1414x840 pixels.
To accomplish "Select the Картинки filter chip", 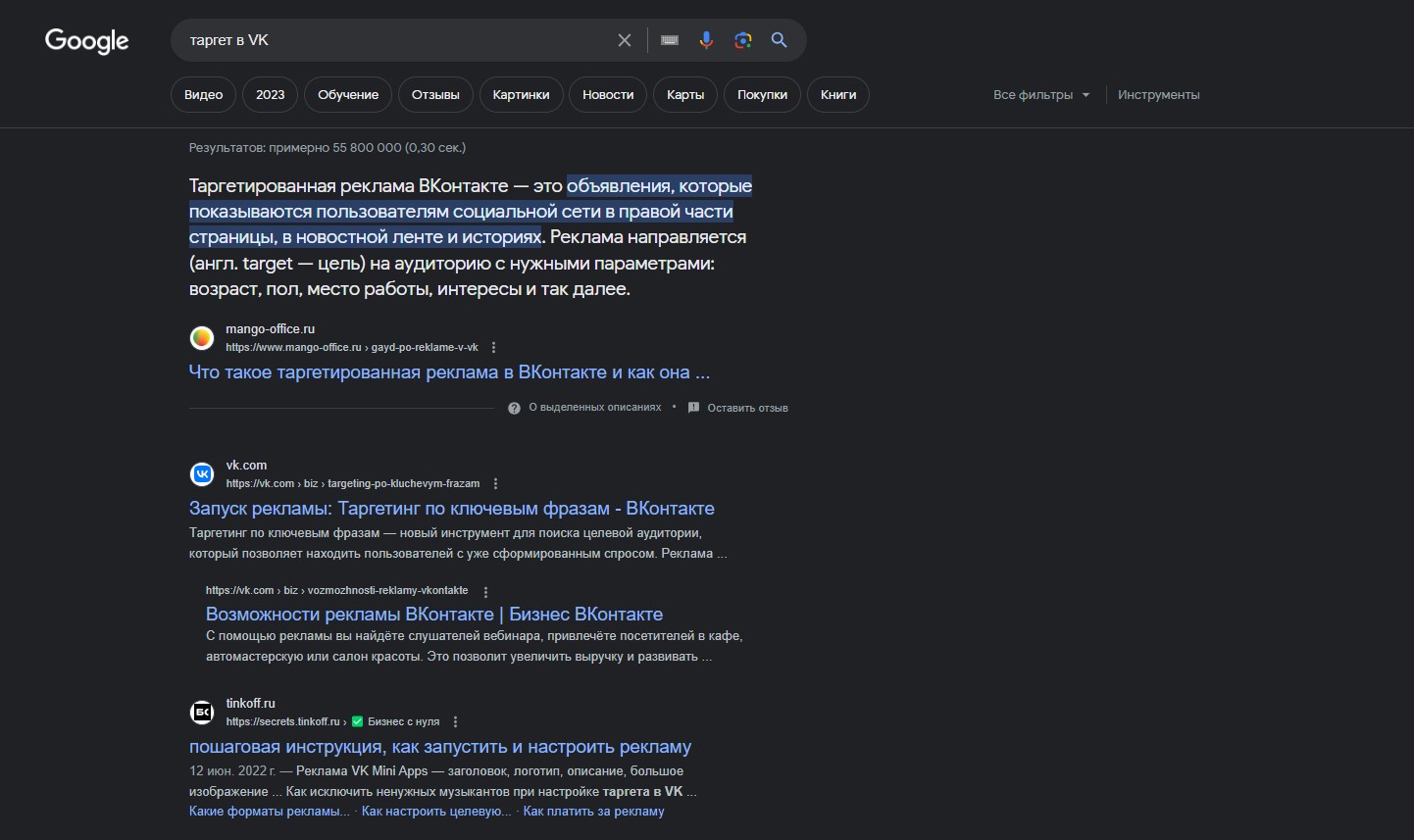I will click(x=522, y=95).
